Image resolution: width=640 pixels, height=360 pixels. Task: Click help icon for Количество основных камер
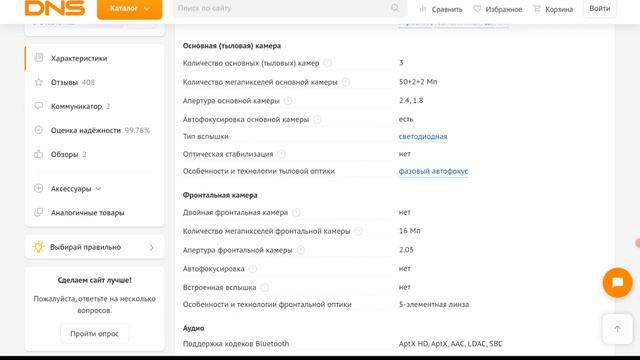coord(327,63)
